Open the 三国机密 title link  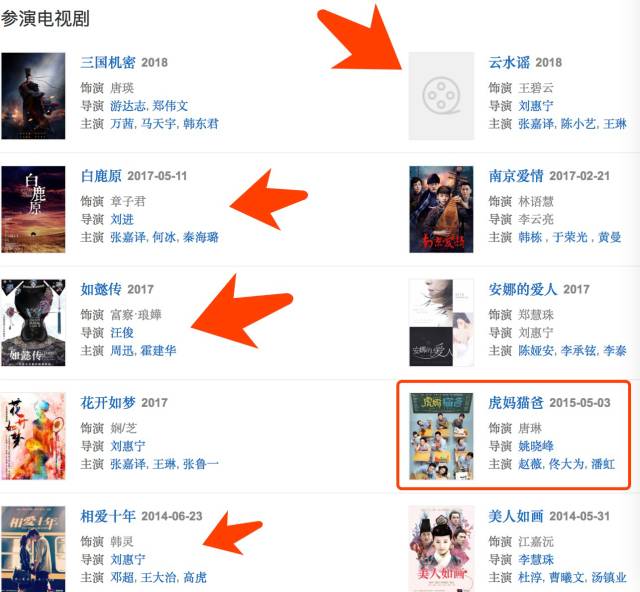click(x=108, y=62)
